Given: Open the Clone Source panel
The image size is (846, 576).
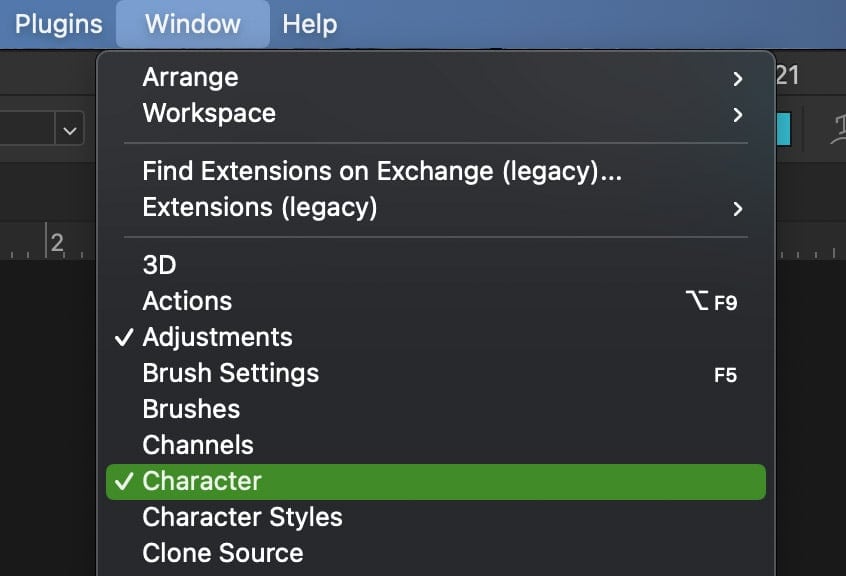Looking at the screenshot, I should click(222, 553).
